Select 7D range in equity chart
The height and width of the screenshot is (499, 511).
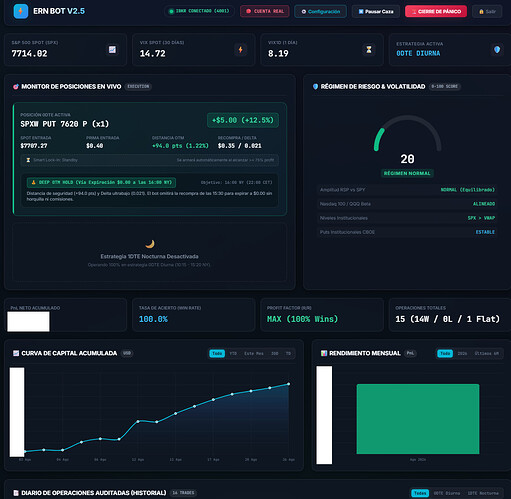[288, 353]
